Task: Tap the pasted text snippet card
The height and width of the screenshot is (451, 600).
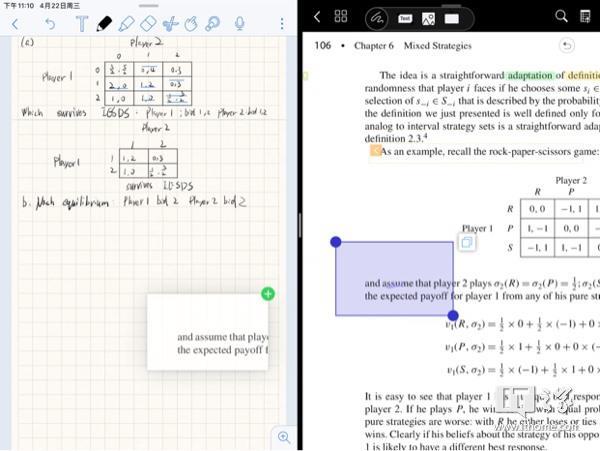Action: coord(208,332)
